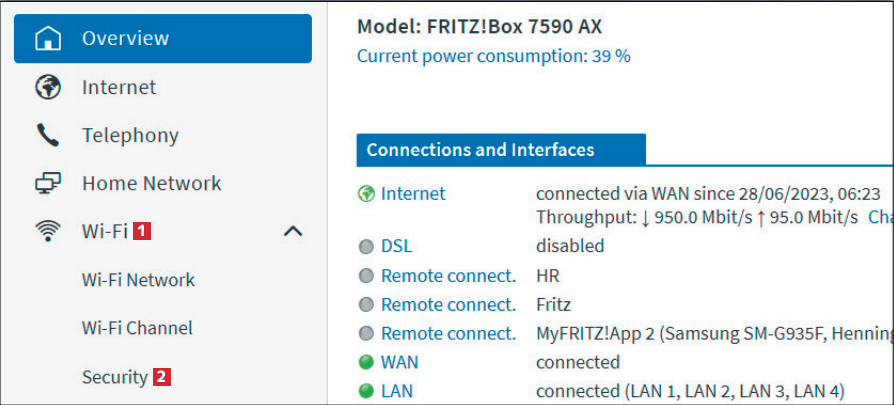Image resolution: width=894 pixels, height=405 pixels.
Task: Click Current power consumption link
Action: 493,56
